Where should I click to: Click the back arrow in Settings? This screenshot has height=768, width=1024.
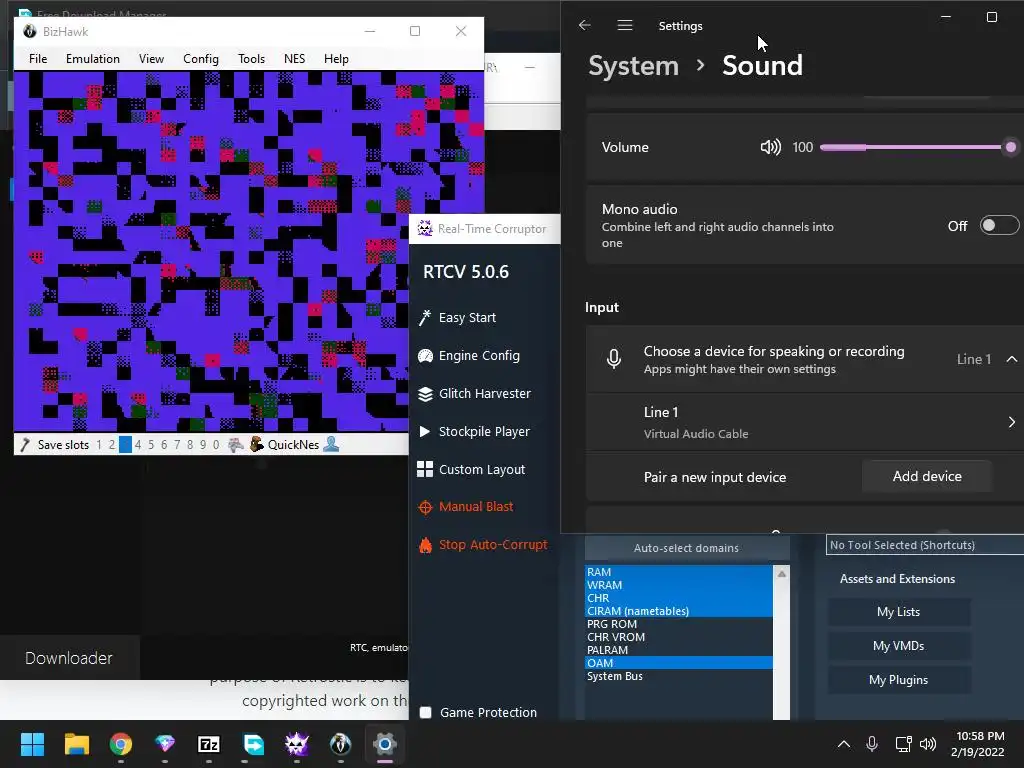tap(584, 25)
